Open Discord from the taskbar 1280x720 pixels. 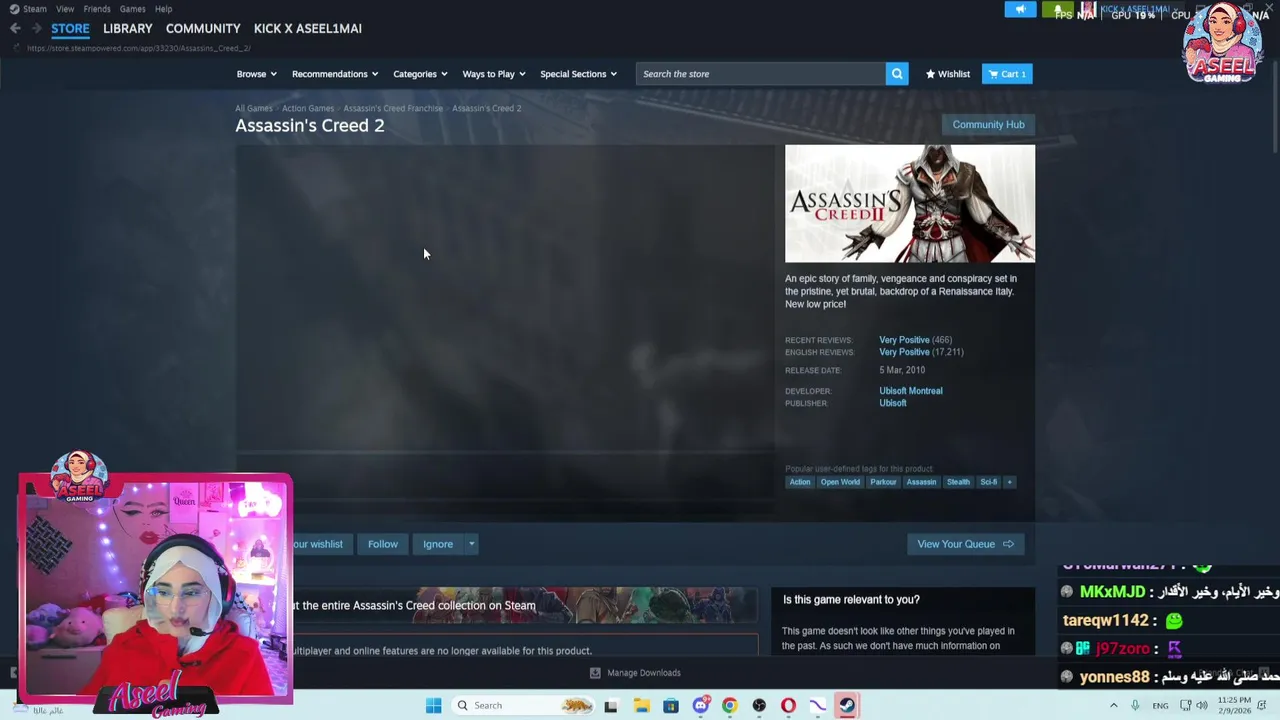point(700,706)
